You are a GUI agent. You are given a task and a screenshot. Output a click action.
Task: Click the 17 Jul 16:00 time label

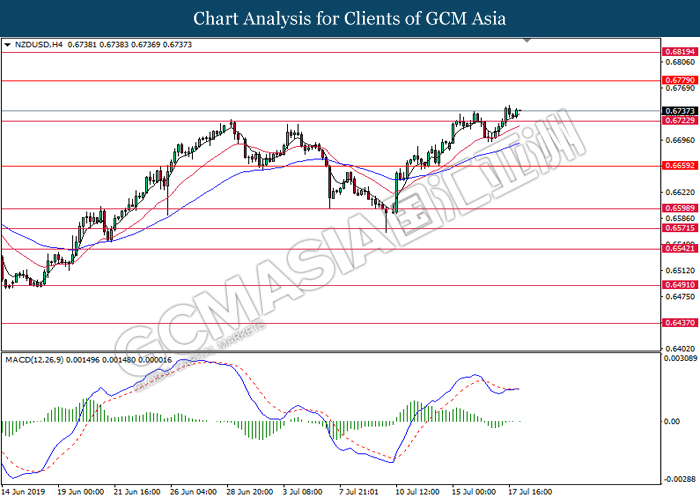[530, 492]
